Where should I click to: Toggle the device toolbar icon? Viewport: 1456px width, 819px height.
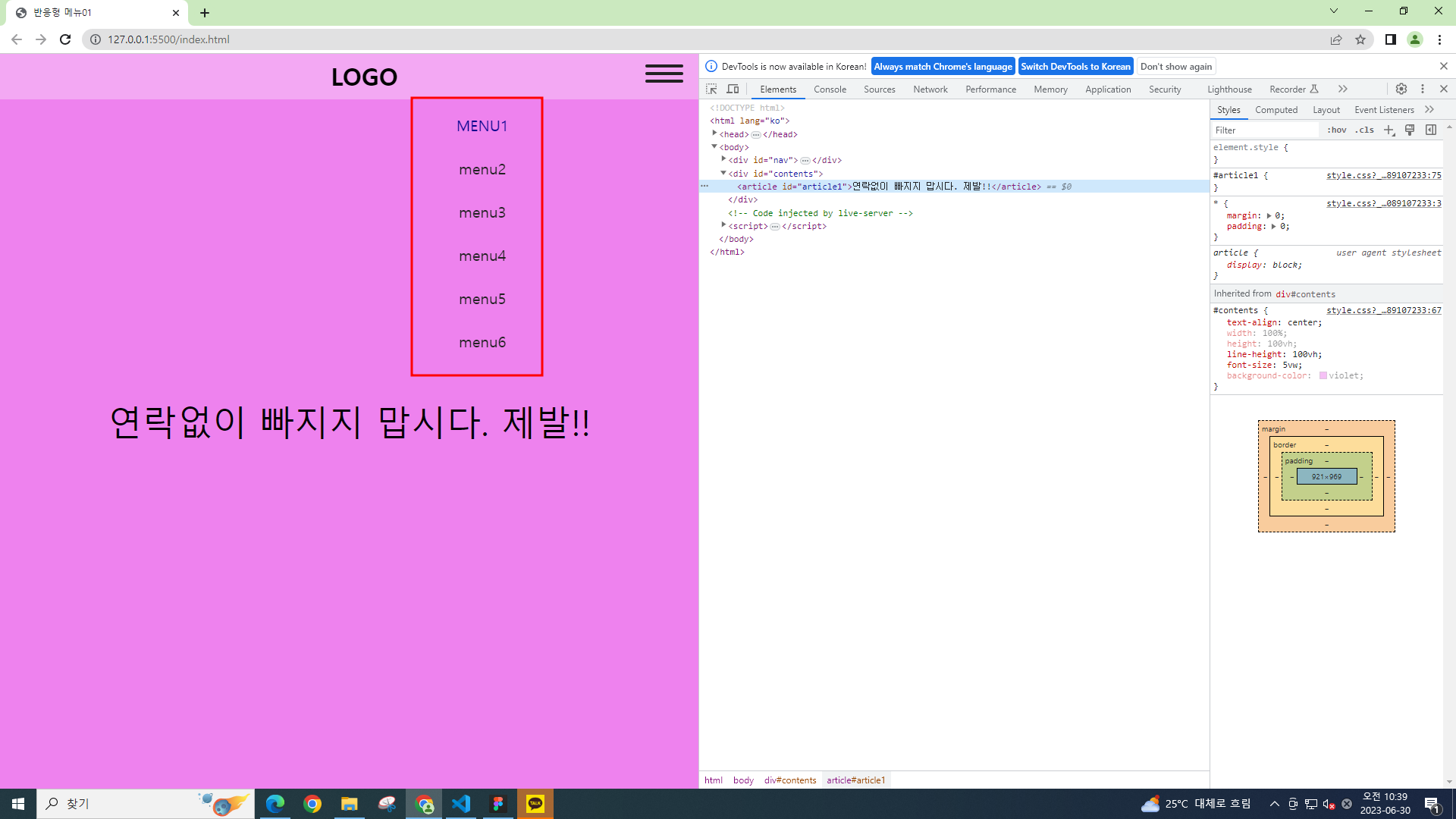733,89
